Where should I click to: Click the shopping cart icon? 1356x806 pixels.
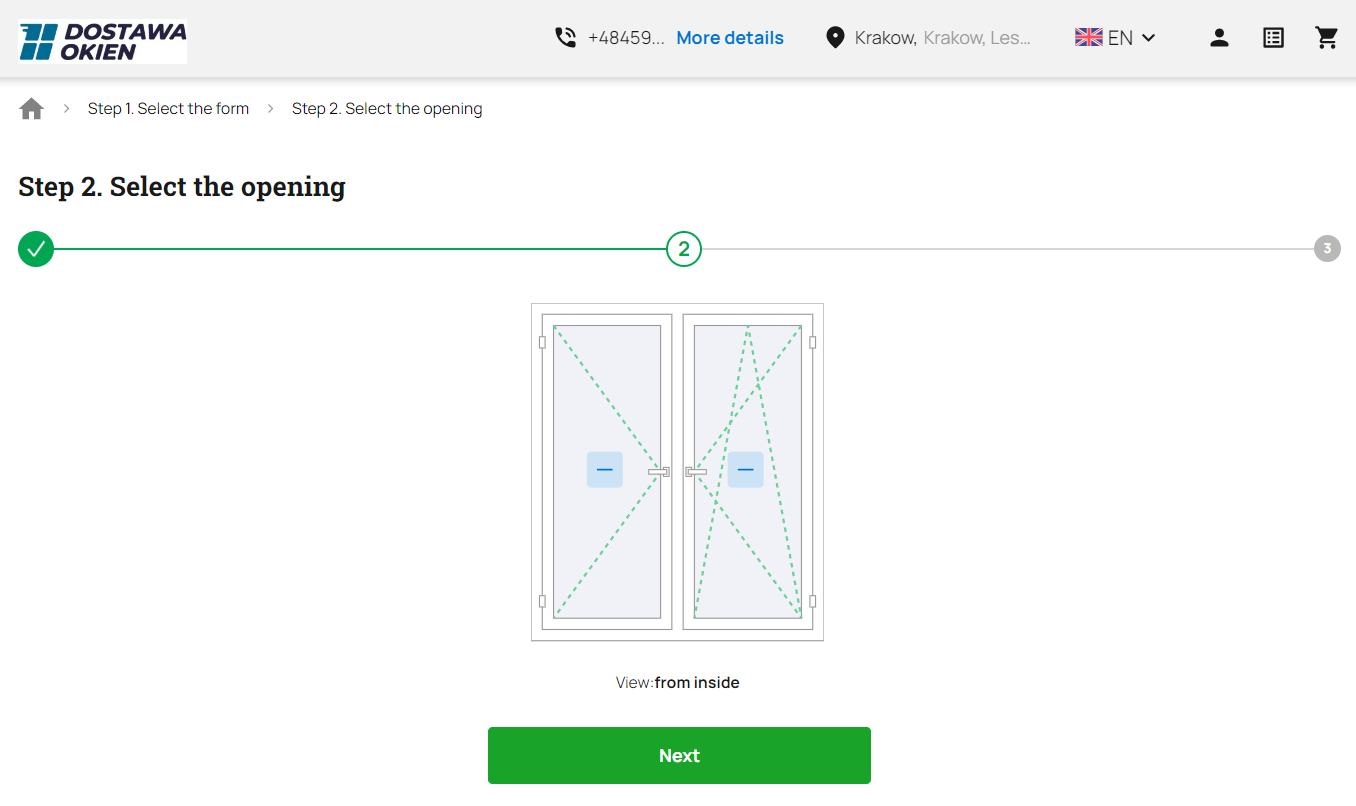click(x=1327, y=37)
